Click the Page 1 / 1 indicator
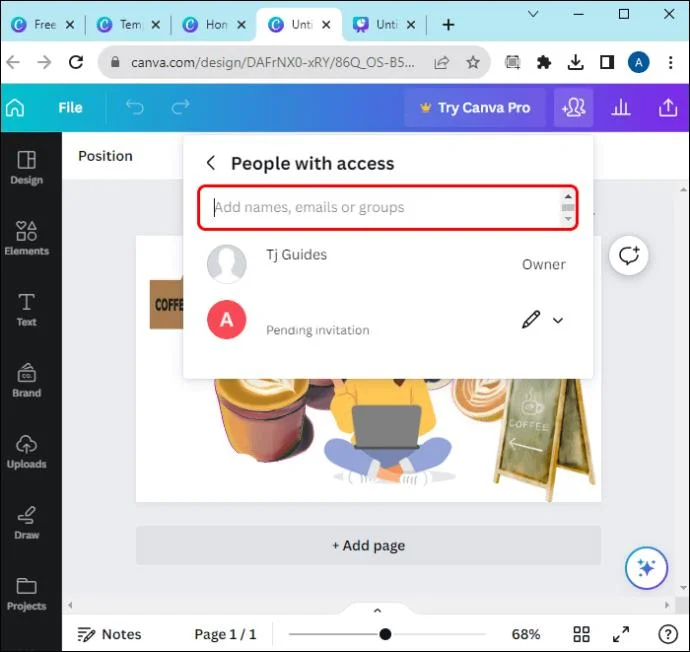The height and width of the screenshot is (652, 690). [225, 634]
